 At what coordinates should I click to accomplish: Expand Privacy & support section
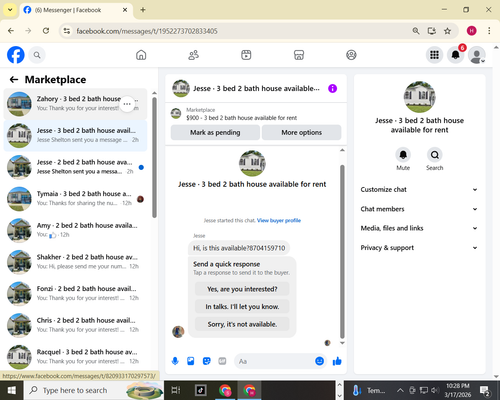(419, 248)
